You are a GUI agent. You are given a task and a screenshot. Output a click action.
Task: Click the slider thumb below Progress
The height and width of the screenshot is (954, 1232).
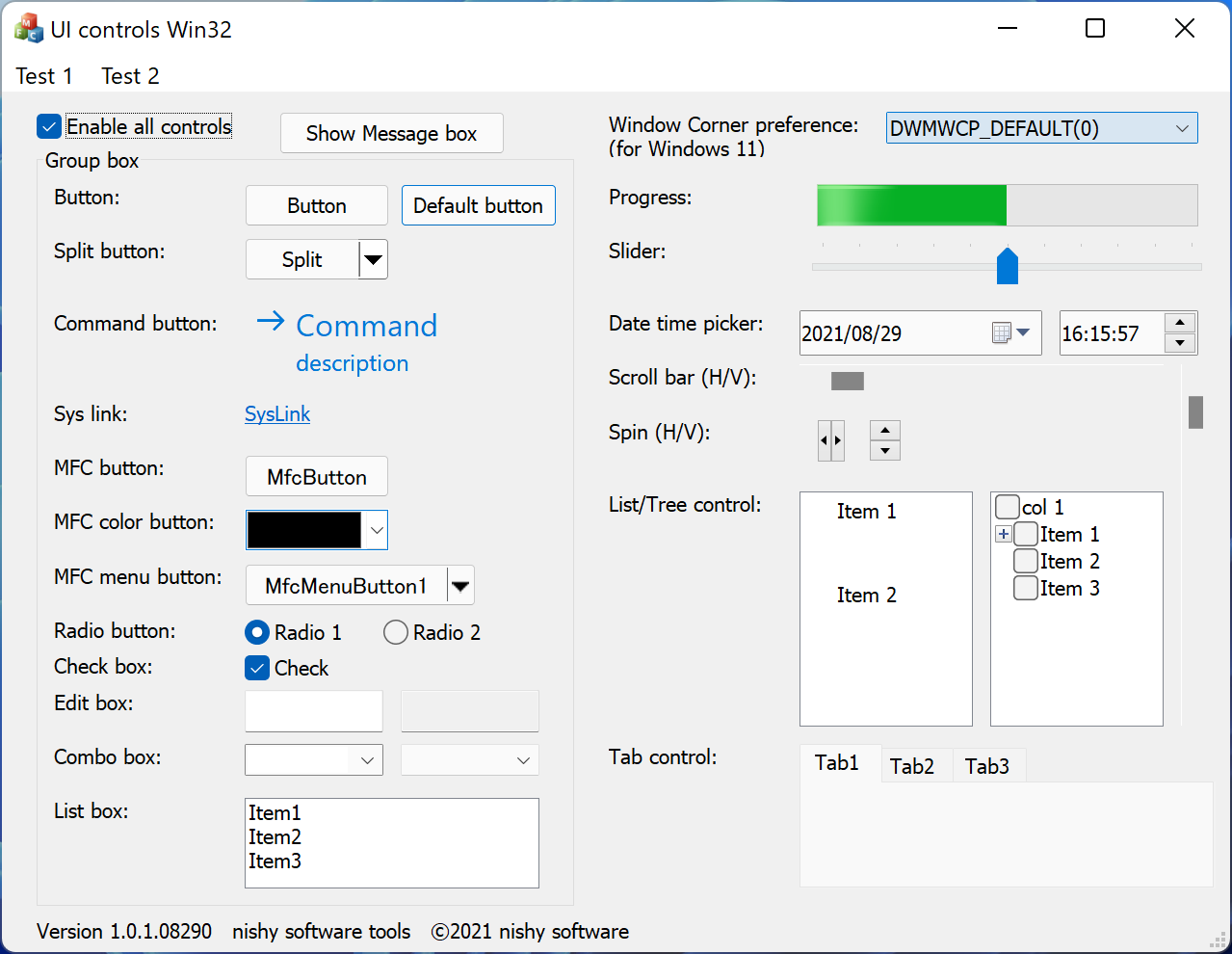(1007, 266)
